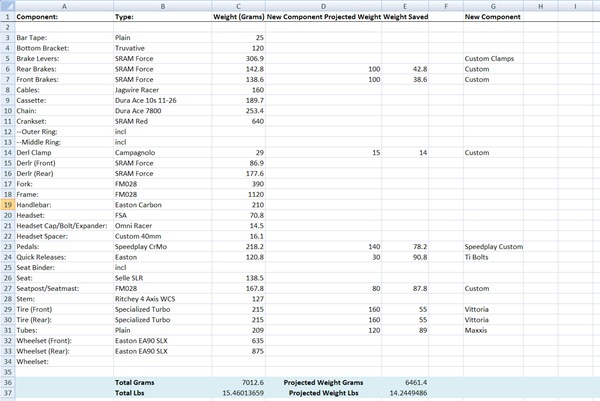Viewport: 600px width, 401px height.
Task: Click the 1120 frame weight cell
Action: (x=238, y=194)
